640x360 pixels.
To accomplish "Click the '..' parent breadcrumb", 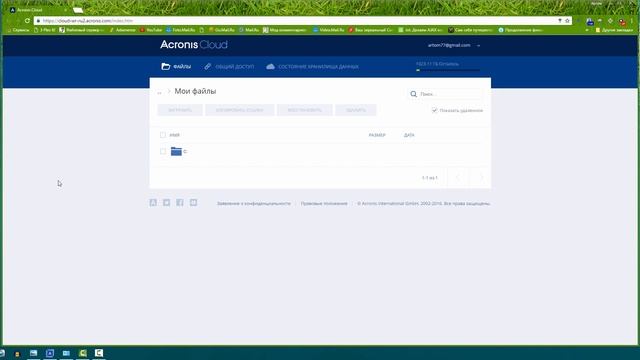I will (160, 92).
